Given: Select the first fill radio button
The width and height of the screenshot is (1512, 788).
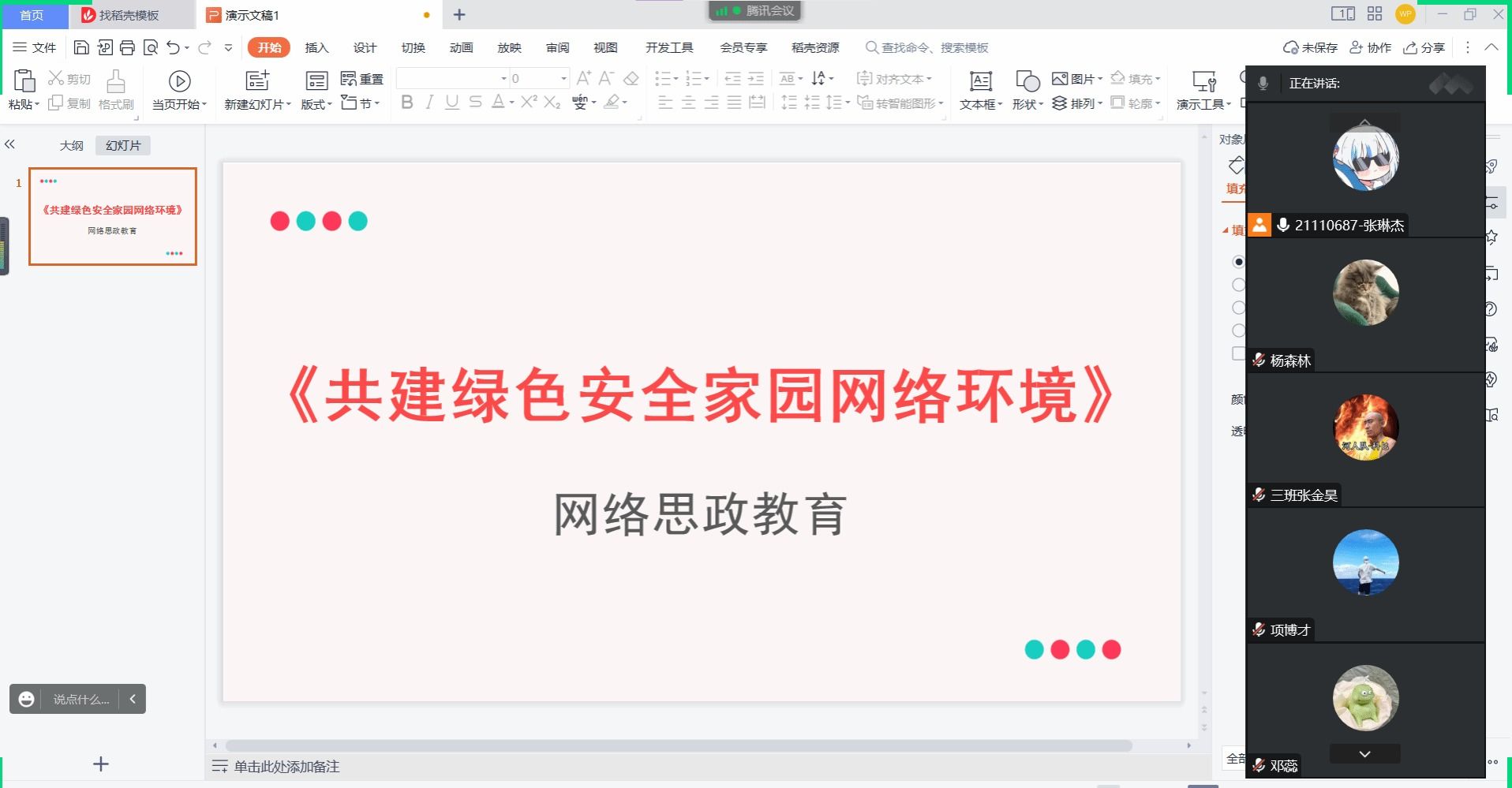Looking at the screenshot, I should pos(1238,262).
